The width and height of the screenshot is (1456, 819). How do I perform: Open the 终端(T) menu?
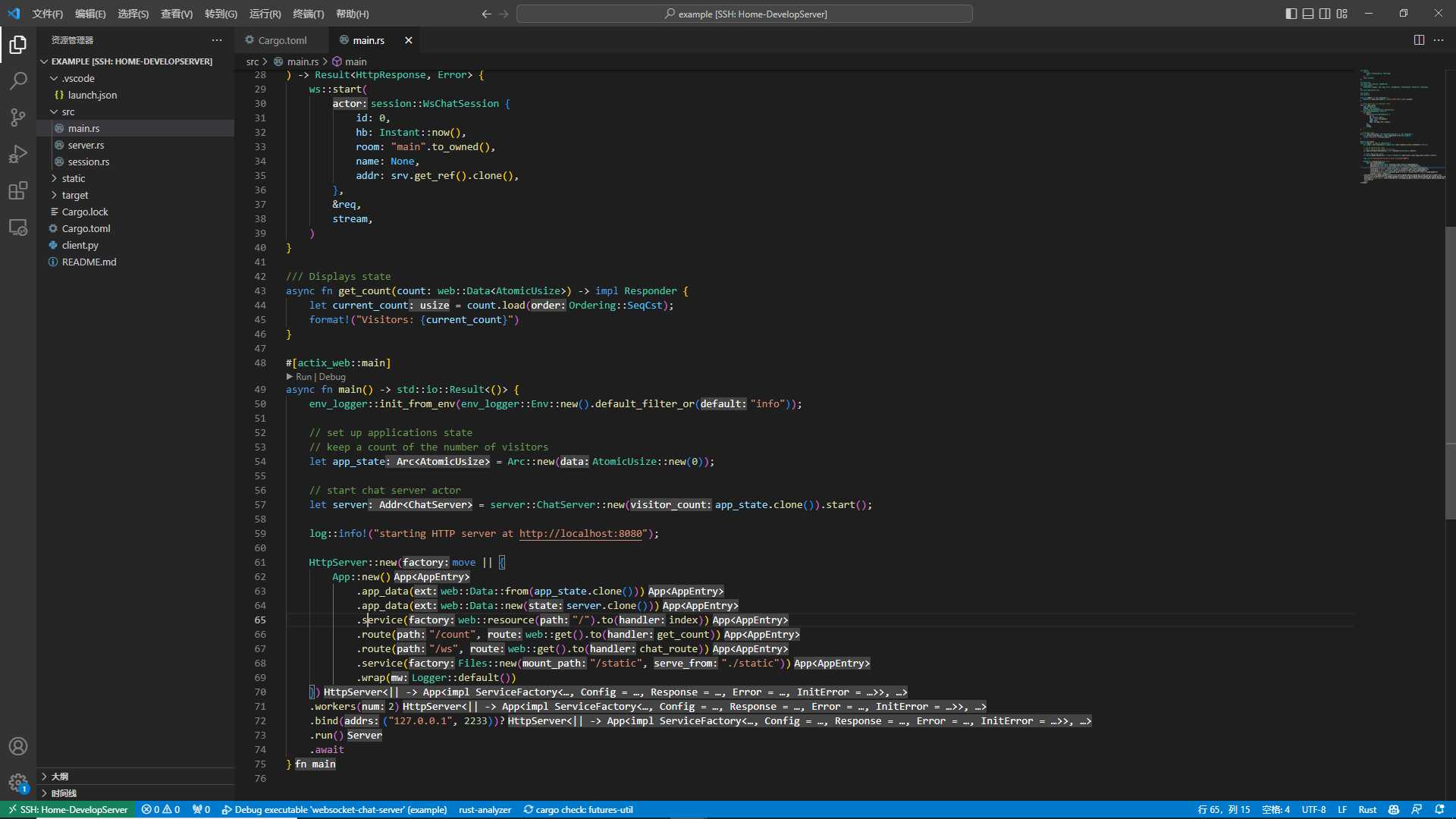pos(308,14)
